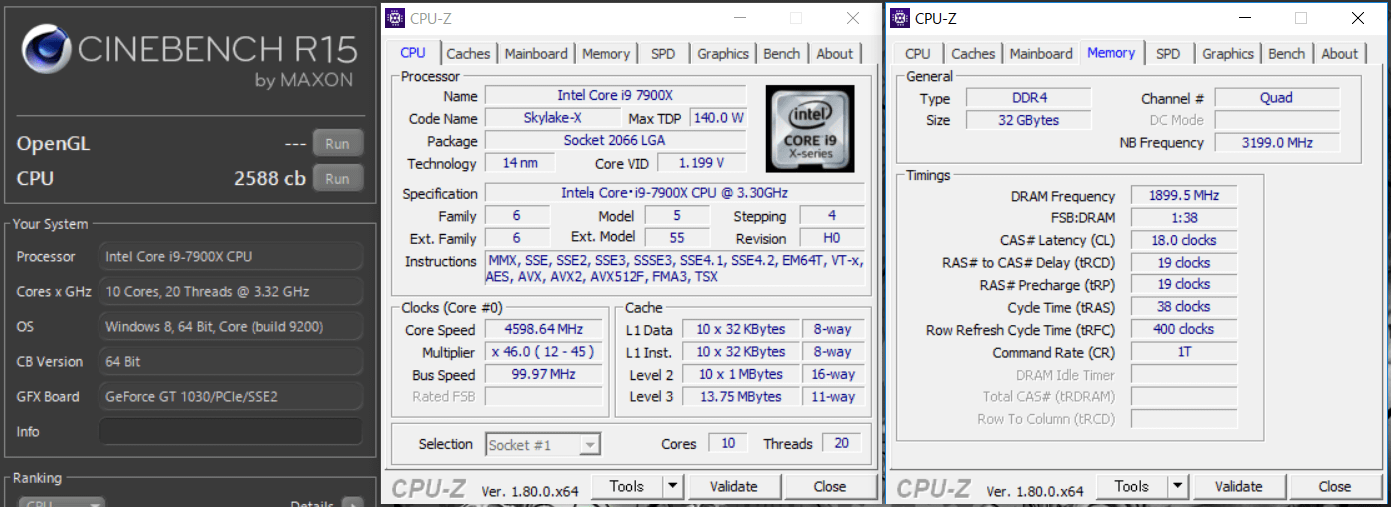Minimize the right CPU-Z window

pos(1245,18)
